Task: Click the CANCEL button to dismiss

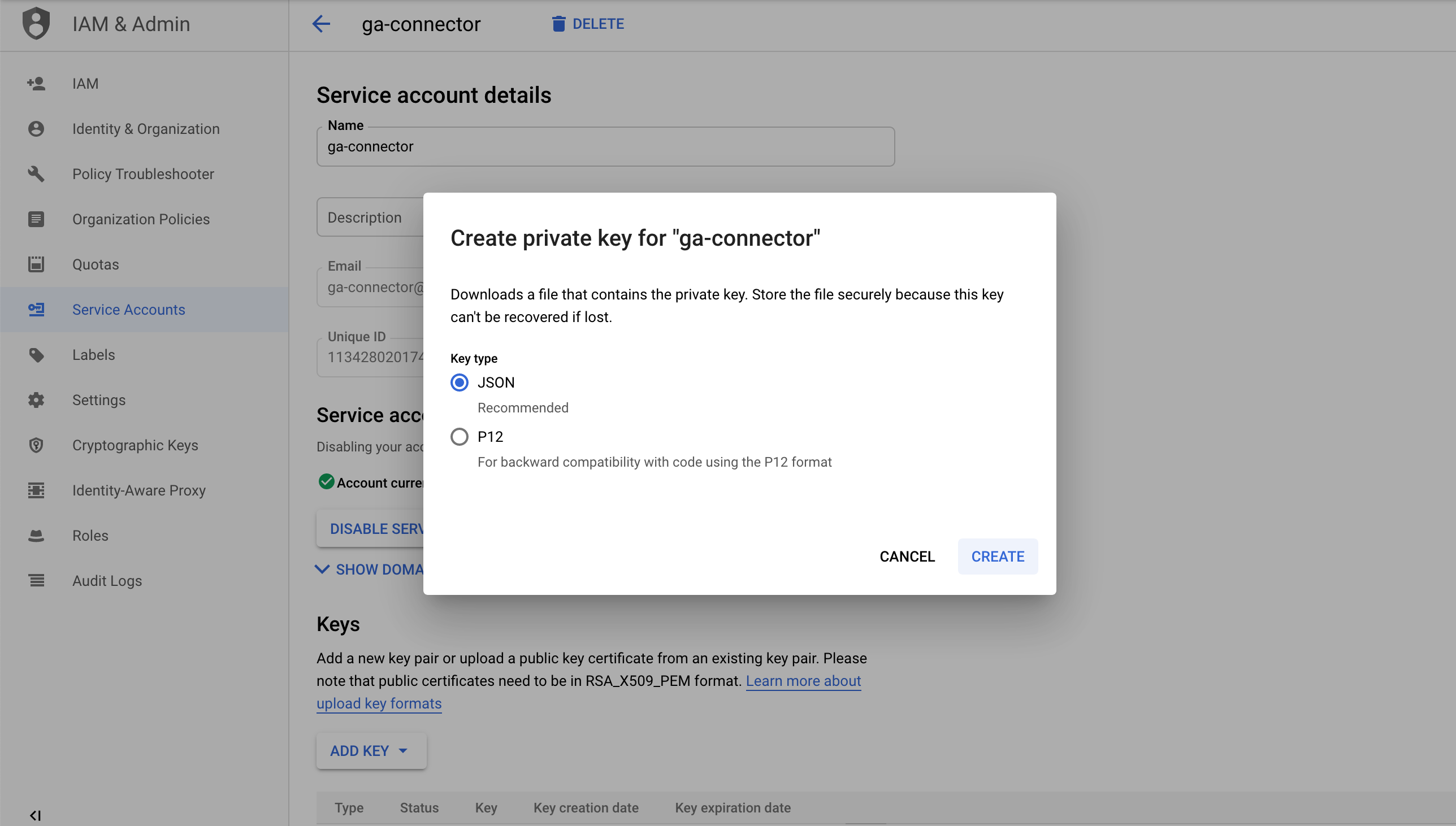Action: coord(907,556)
